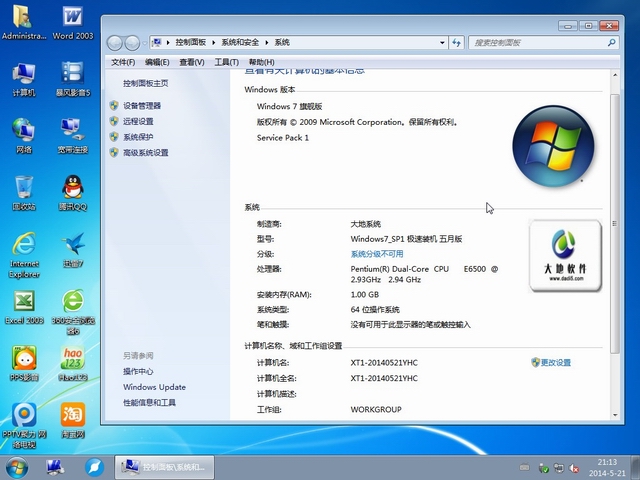The height and width of the screenshot is (480, 640).
Task: Click the vertical scrollbar thumb
Action: pyautogui.click(x=615, y=224)
